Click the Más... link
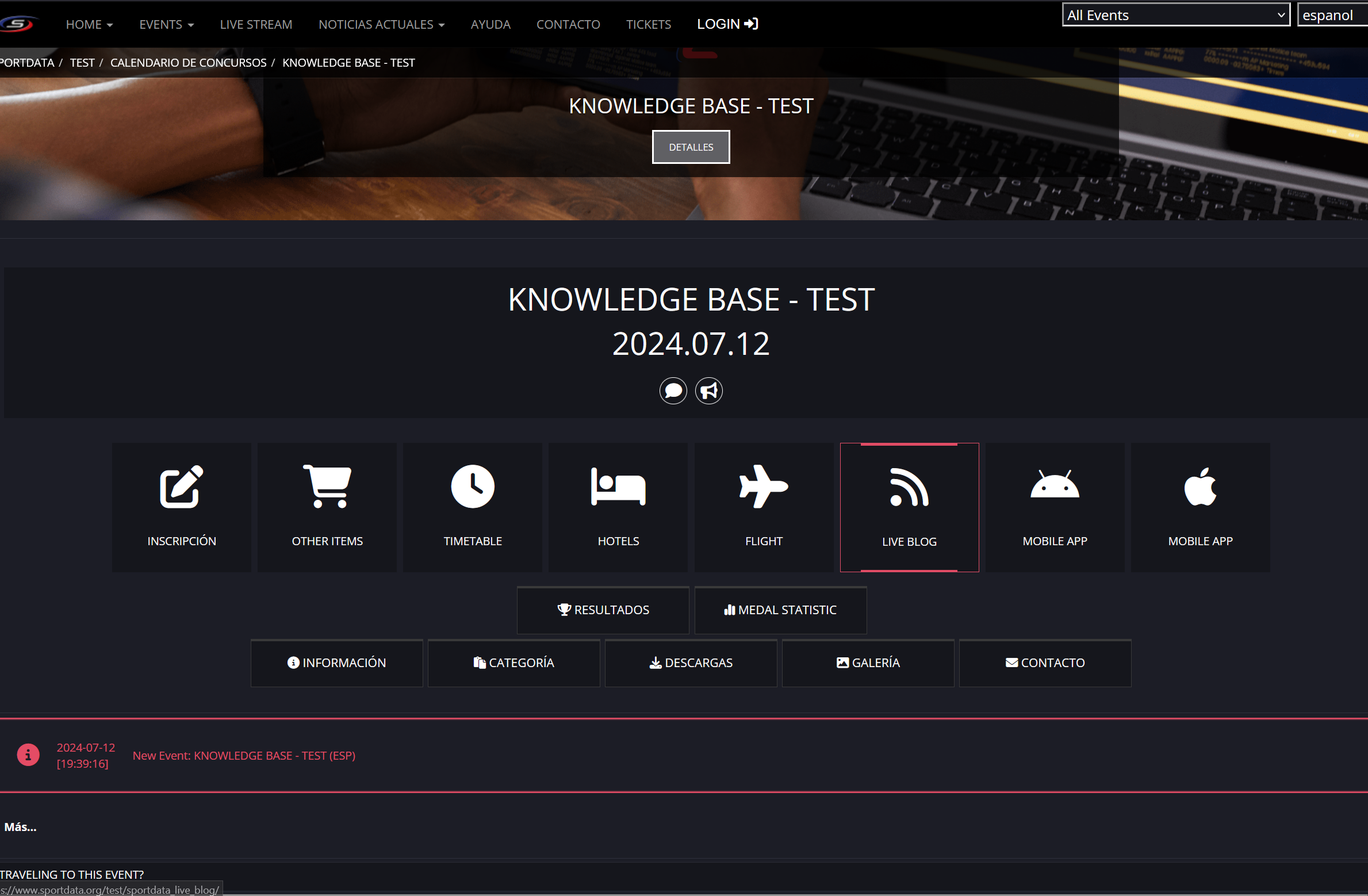This screenshot has height=896, width=1368. click(x=20, y=827)
